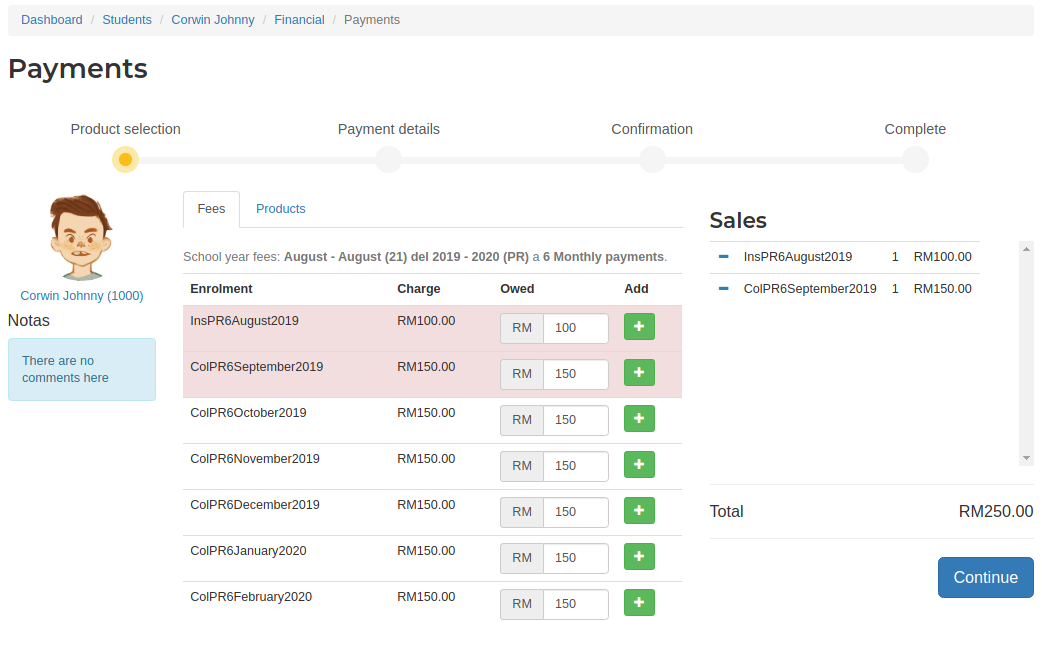Viewport: 1042px width, 663px height.
Task: Click the Payment details step circle
Action: [x=388, y=160]
